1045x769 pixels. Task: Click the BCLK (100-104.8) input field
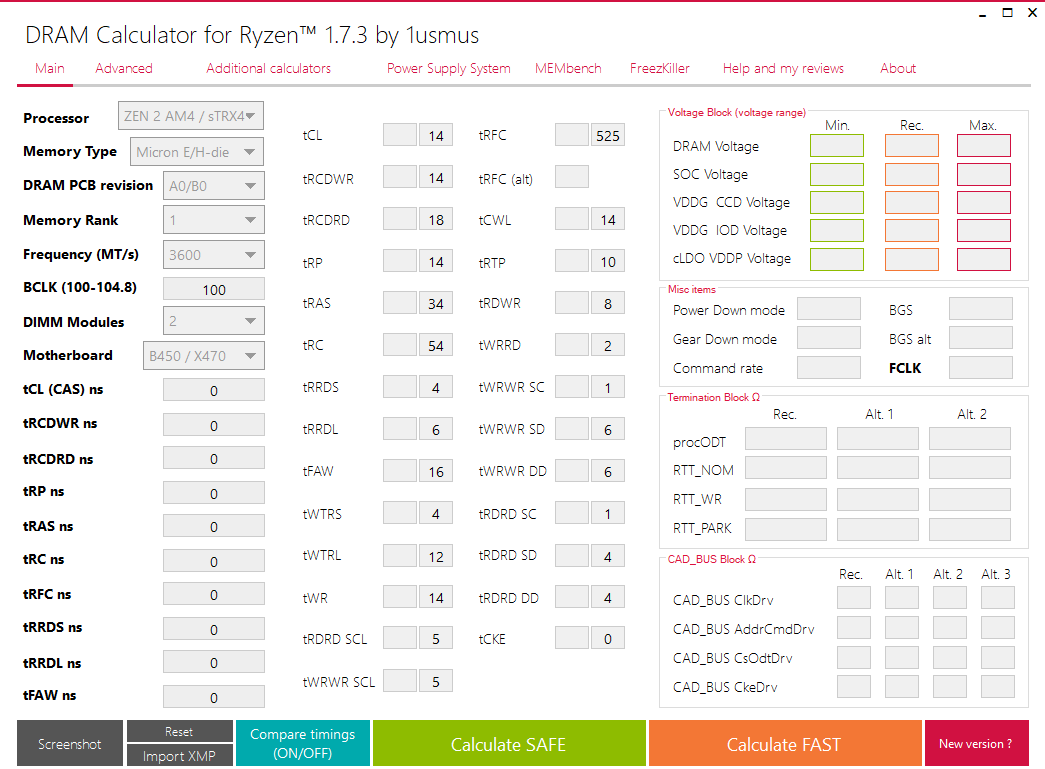214,289
